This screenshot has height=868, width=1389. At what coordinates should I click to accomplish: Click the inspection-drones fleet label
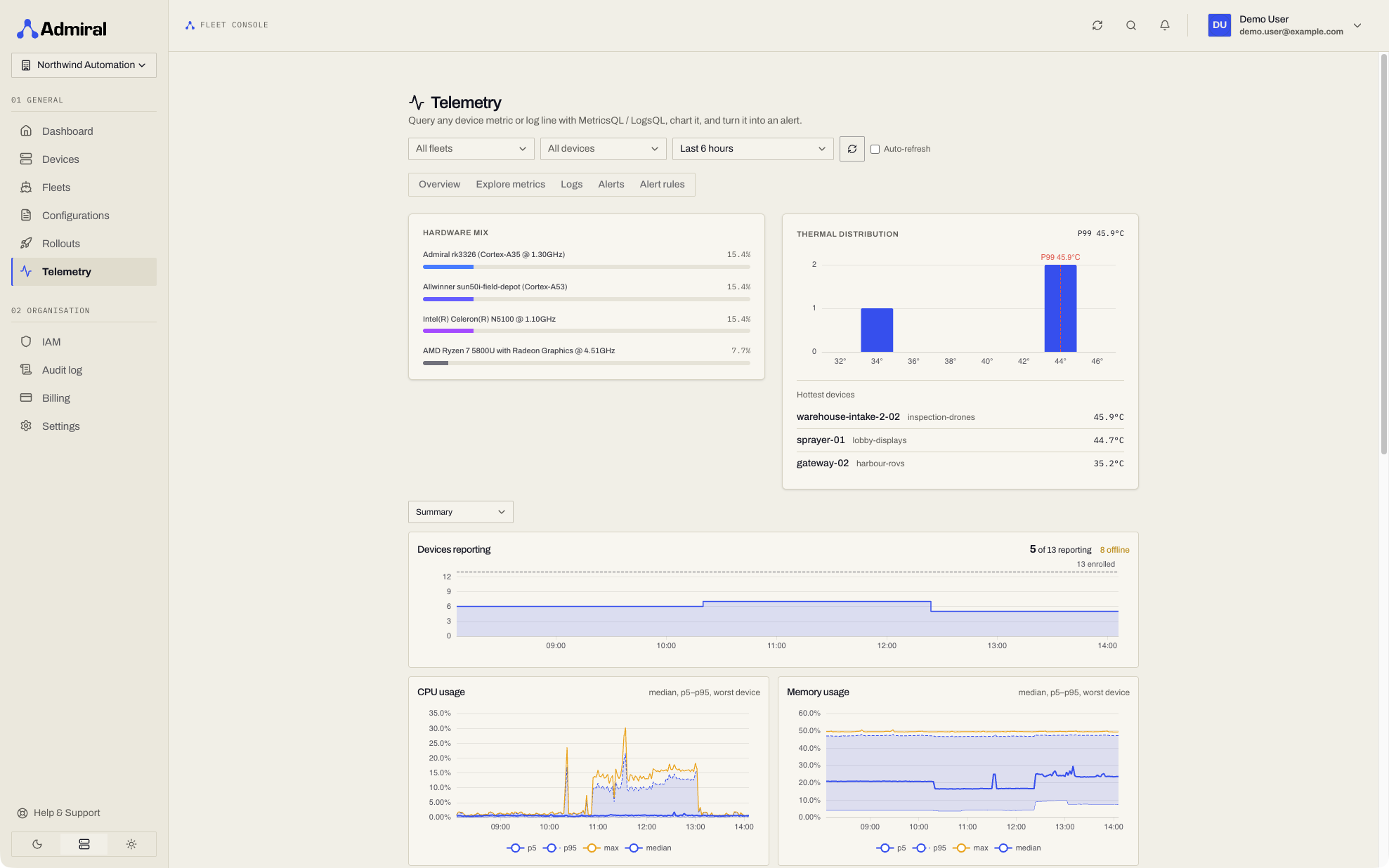[x=941, y=417]
